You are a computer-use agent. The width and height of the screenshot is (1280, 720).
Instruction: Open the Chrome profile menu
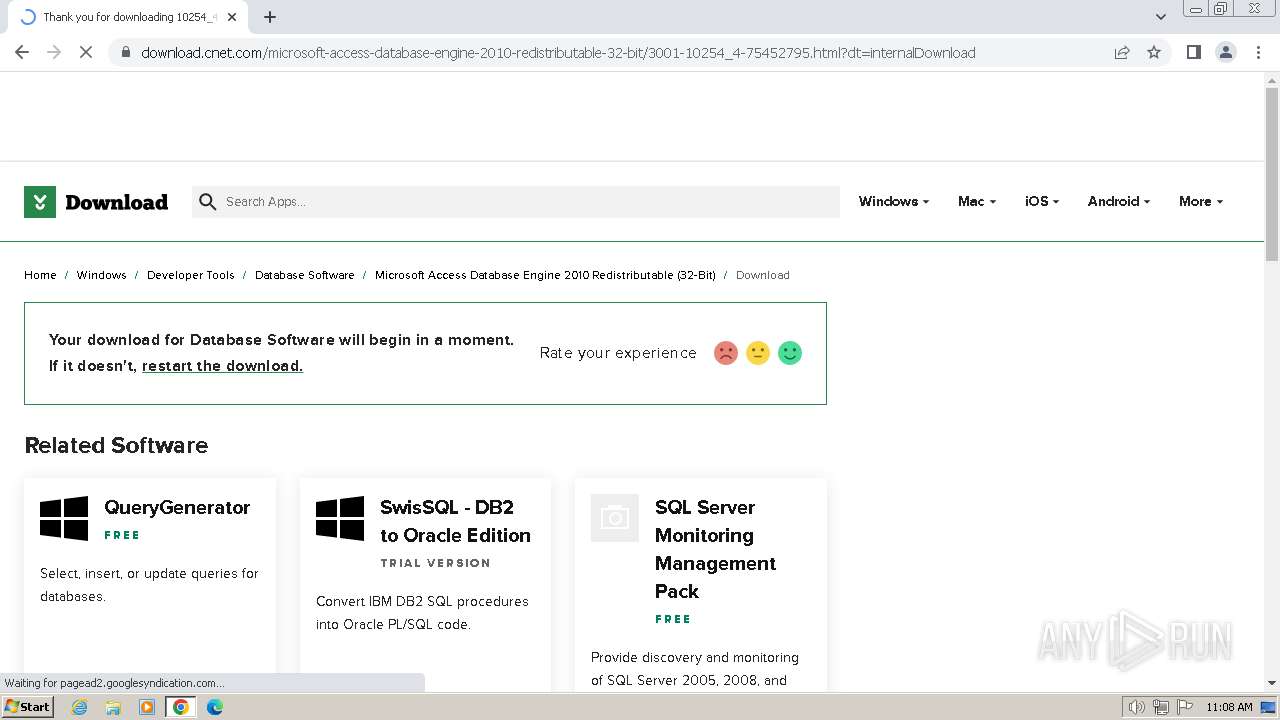pos(1226,52)
